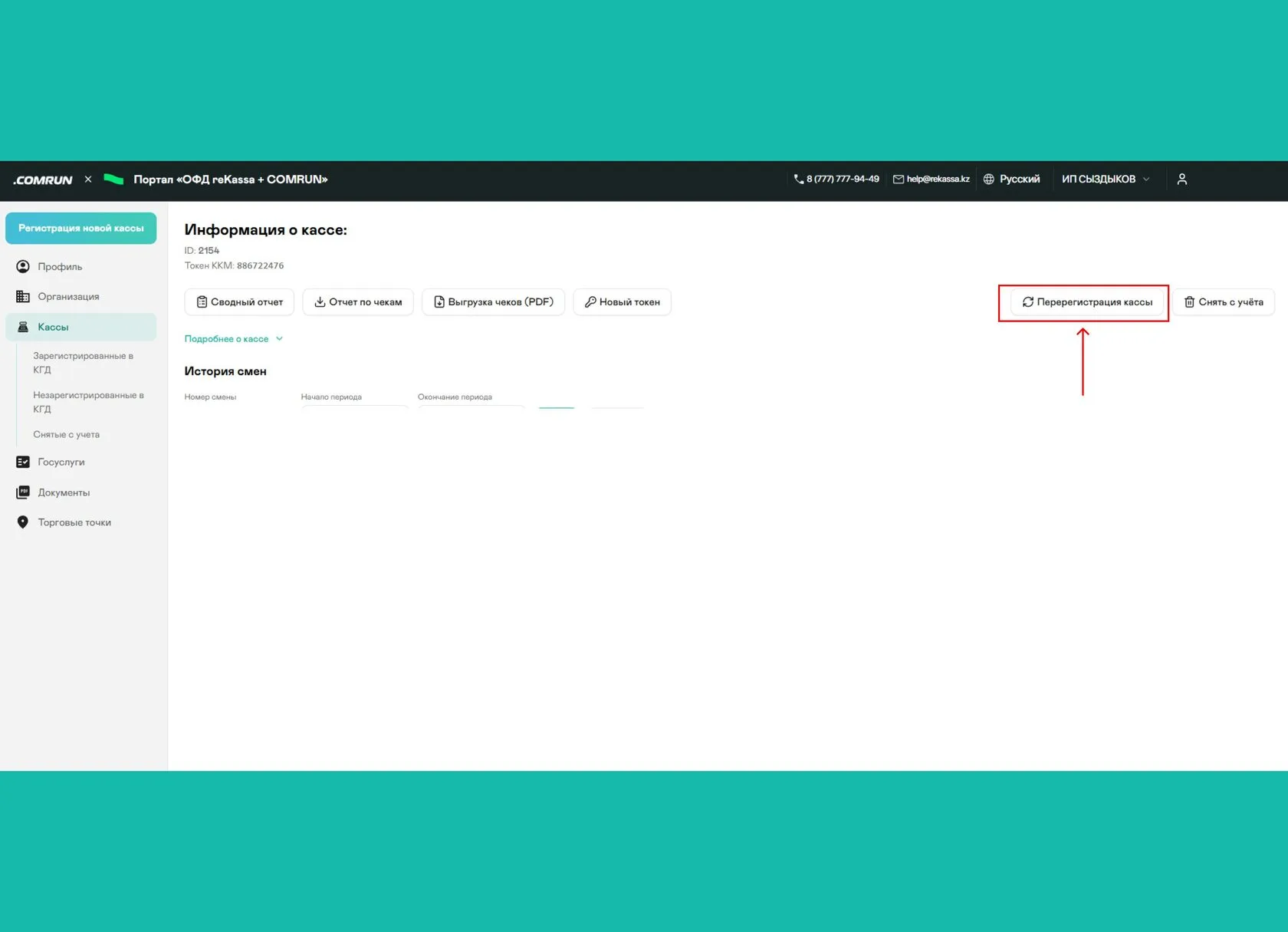
Task: Download Выгрузка чеков (PDF)
Action: pos(493,301)
